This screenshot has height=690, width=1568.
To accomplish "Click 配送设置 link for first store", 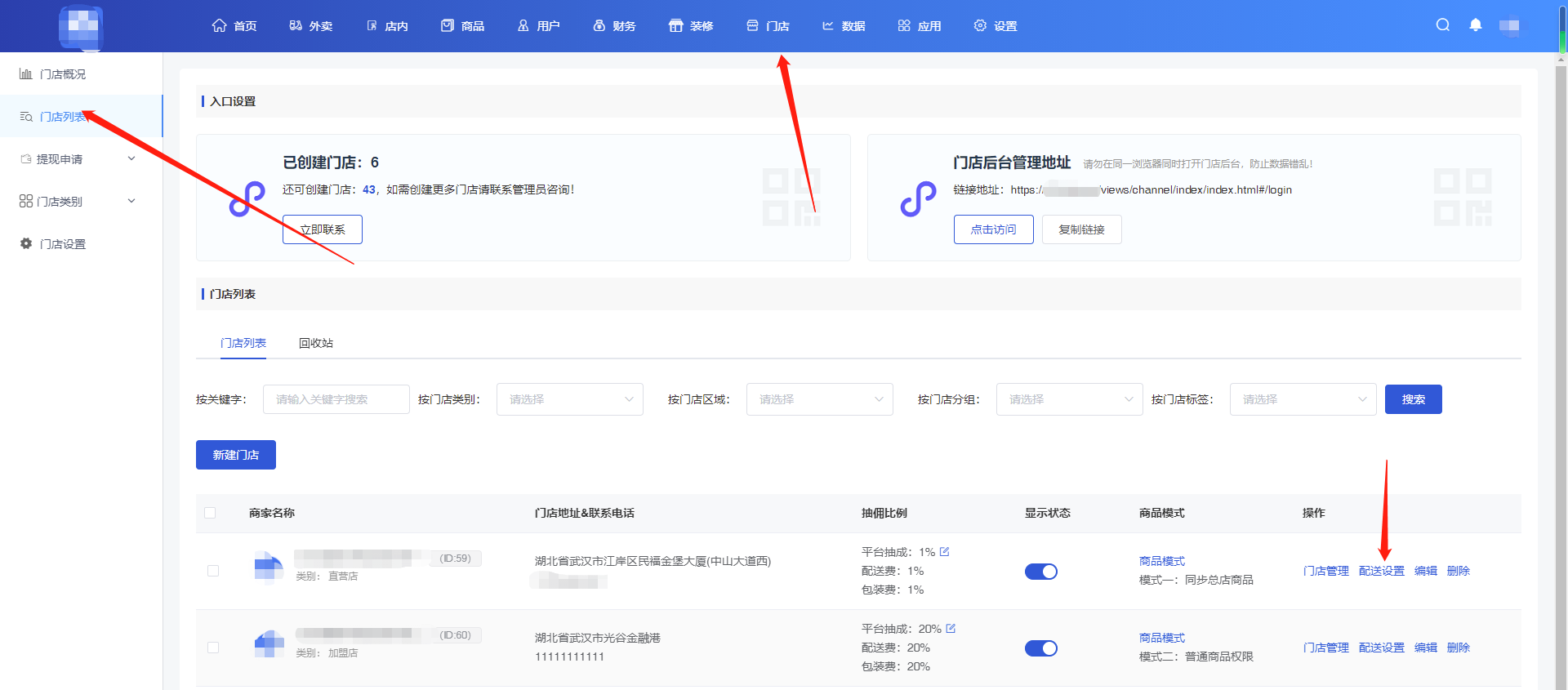I will (1381, 571).
